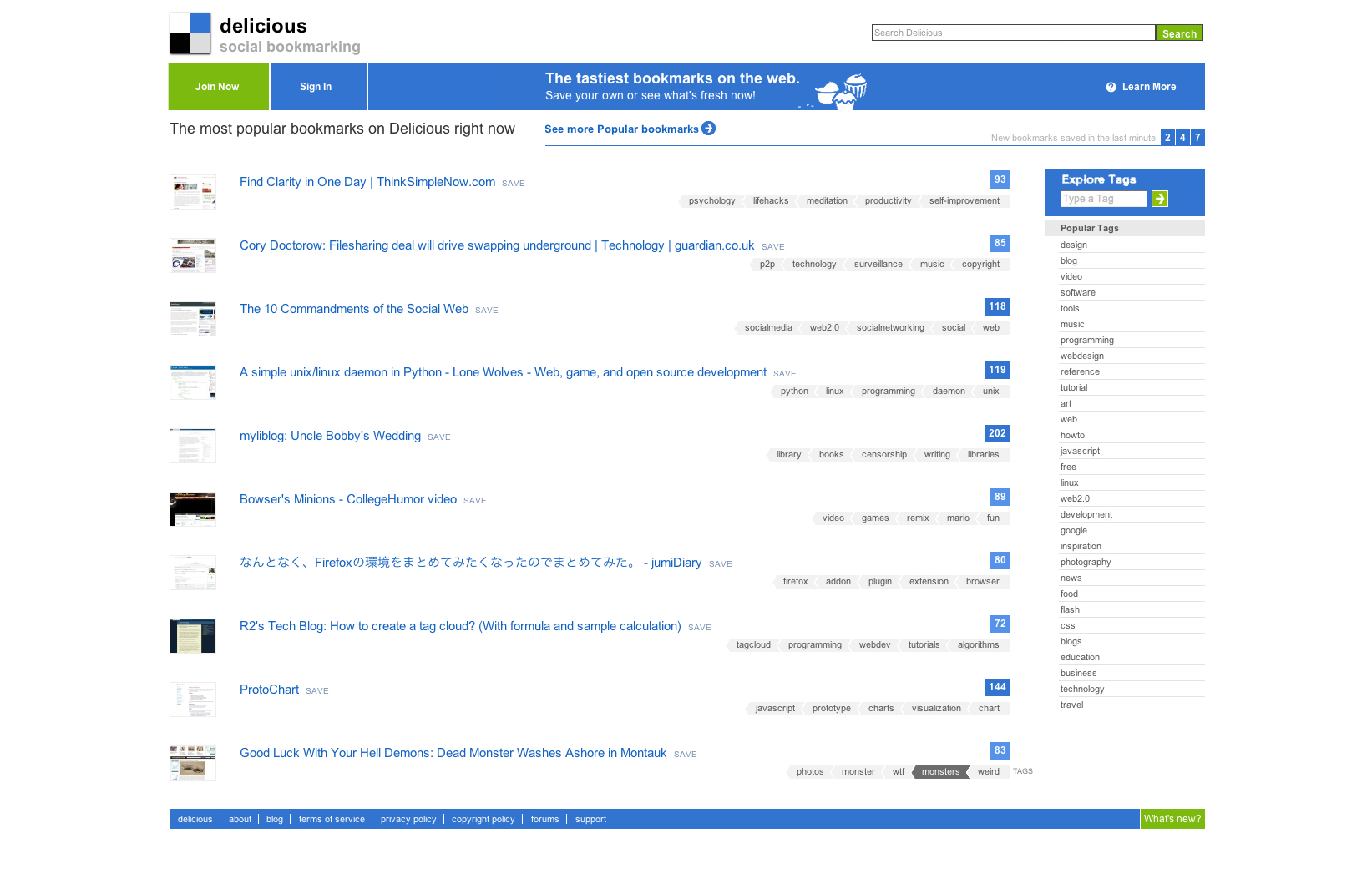Click the What's new? button
Screen dimensions: 1372x874
point(1172,819)
